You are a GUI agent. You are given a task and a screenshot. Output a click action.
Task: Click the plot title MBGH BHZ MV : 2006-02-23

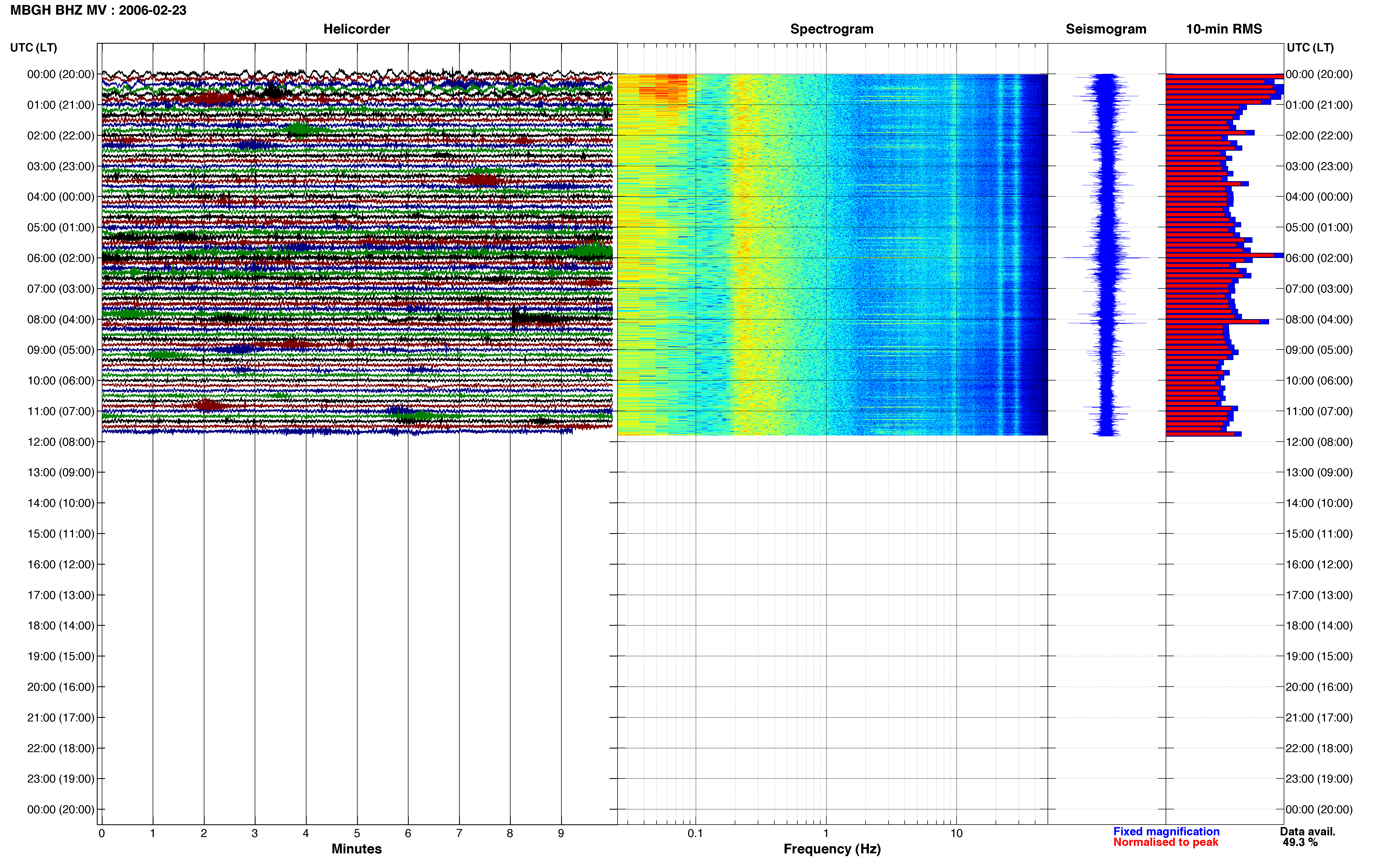(98, 10)
